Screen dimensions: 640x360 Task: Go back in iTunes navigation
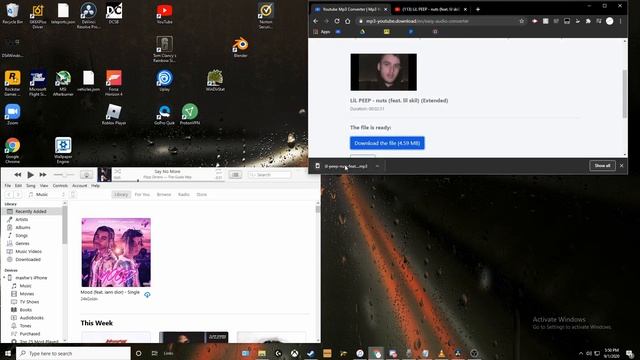(x=9, y=195)
